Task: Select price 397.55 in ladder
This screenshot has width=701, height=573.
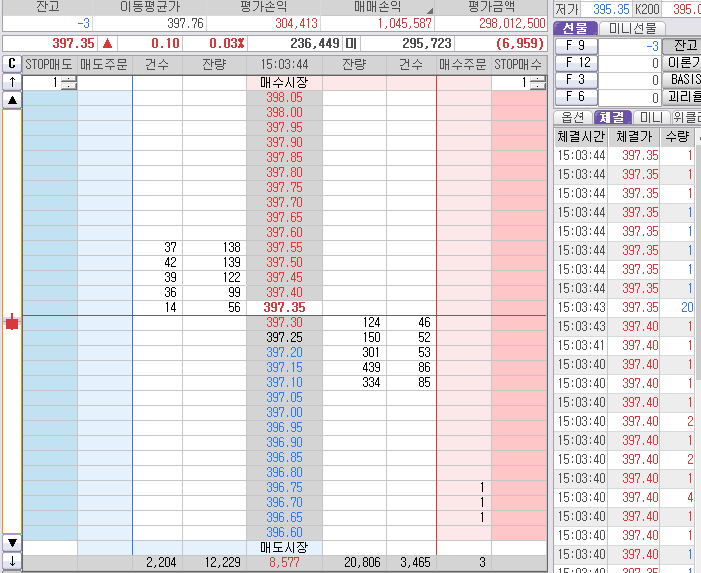Action: click(284, 247)
